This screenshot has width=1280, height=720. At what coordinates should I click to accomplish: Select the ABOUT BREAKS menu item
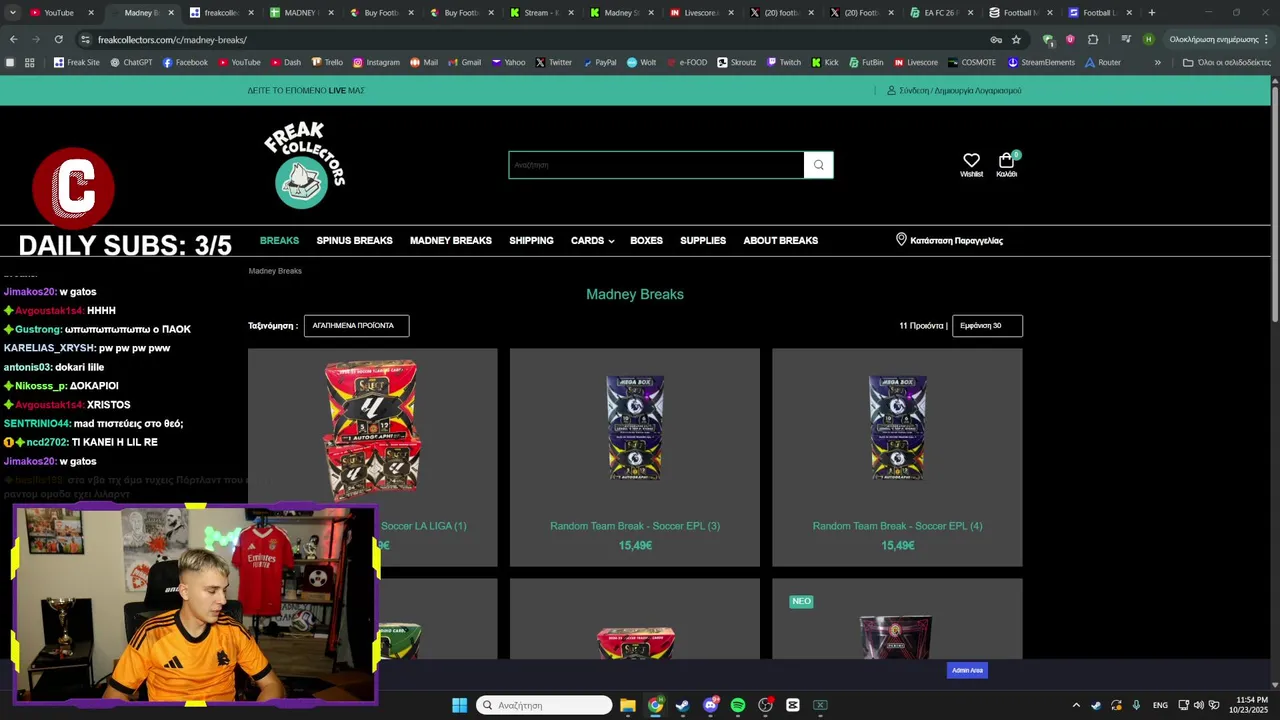click(x=781, y=241)
